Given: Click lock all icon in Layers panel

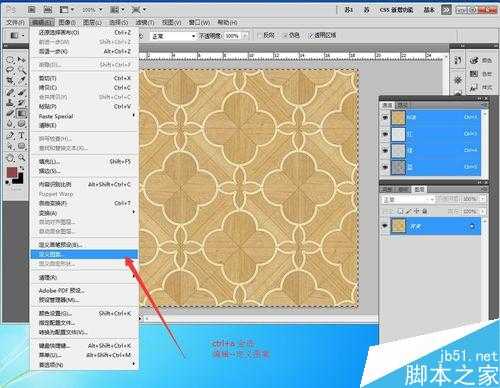Looking at the screenshot, I should [424, 211].
